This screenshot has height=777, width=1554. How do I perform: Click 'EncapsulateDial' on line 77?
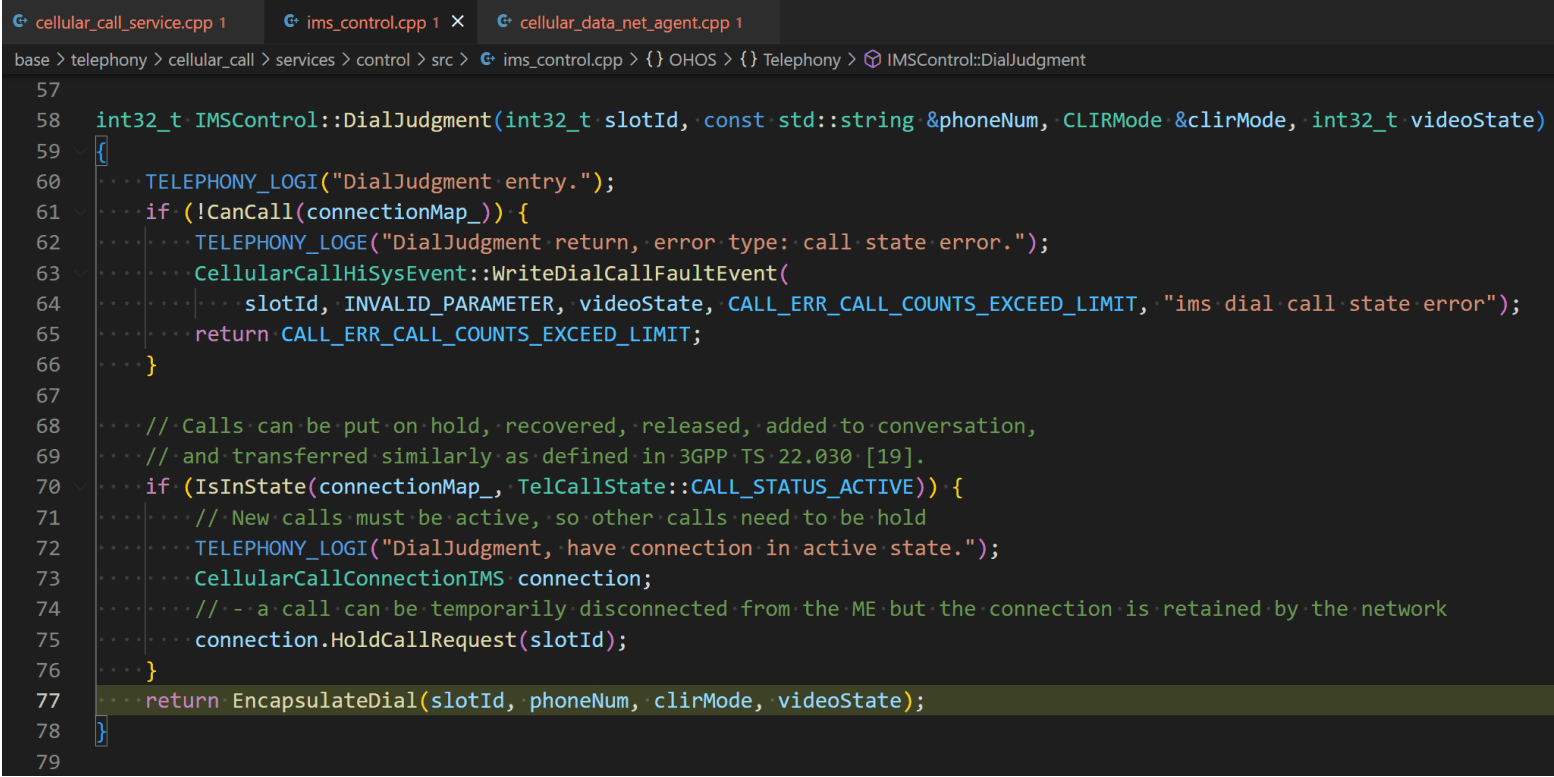(325, 700)
